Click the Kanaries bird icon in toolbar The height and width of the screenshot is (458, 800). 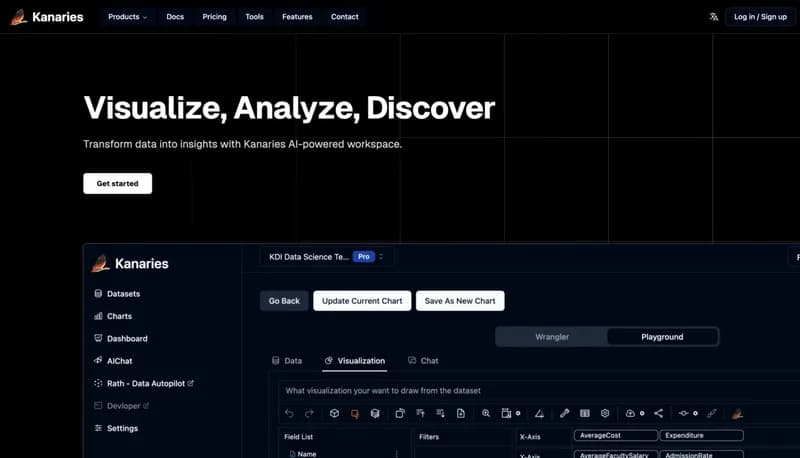[x=737, y=414]
